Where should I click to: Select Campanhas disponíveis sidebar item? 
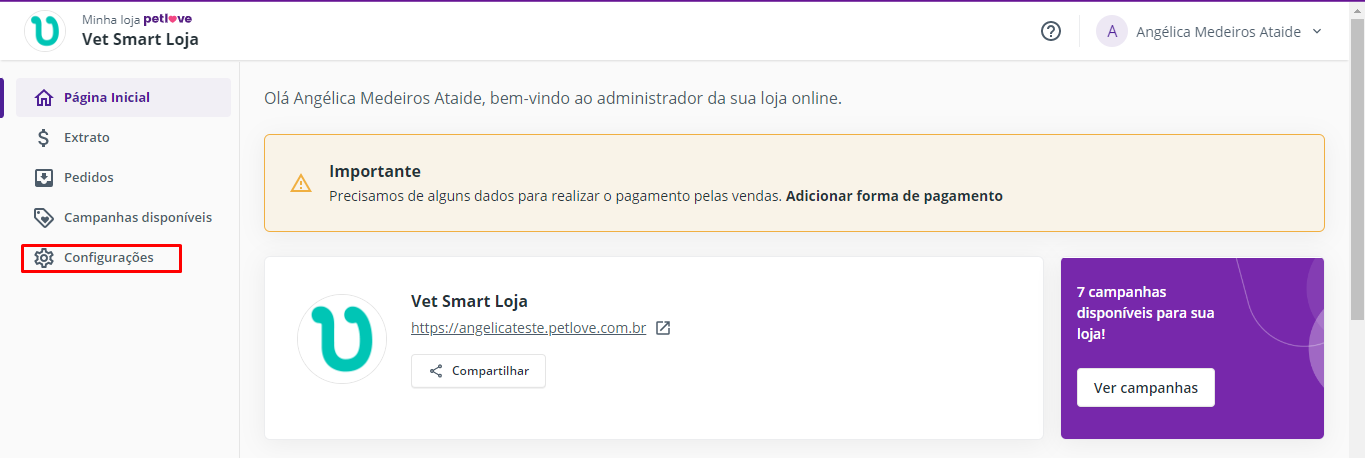[138, 218]
